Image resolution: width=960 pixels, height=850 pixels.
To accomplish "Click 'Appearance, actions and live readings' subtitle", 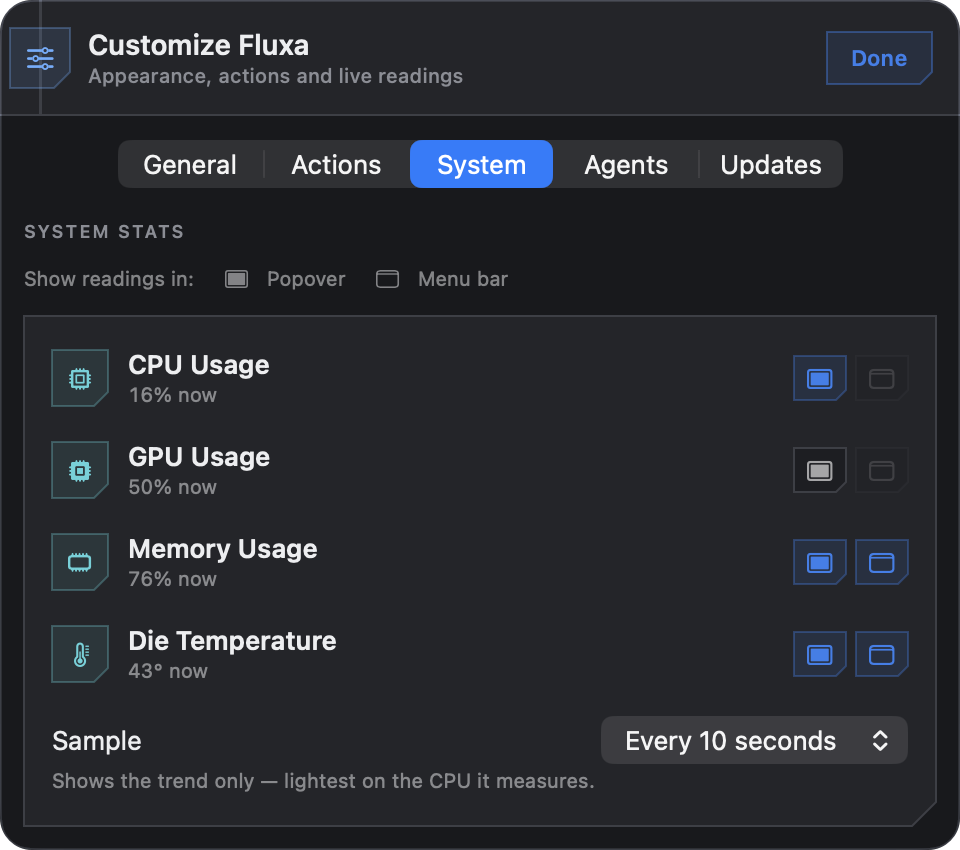I will tap(276, 76).
